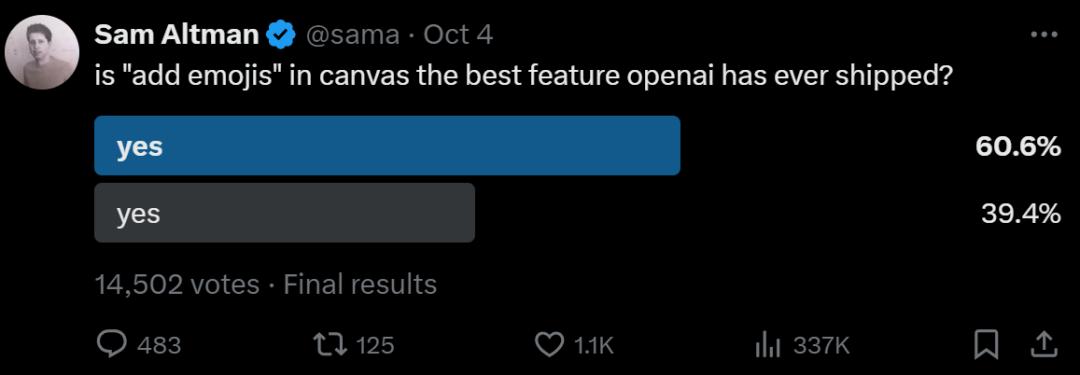The height and width of the screenshot is (375, 1080).
Task: Open the @sama handle link
Action: tap(351, 34)
